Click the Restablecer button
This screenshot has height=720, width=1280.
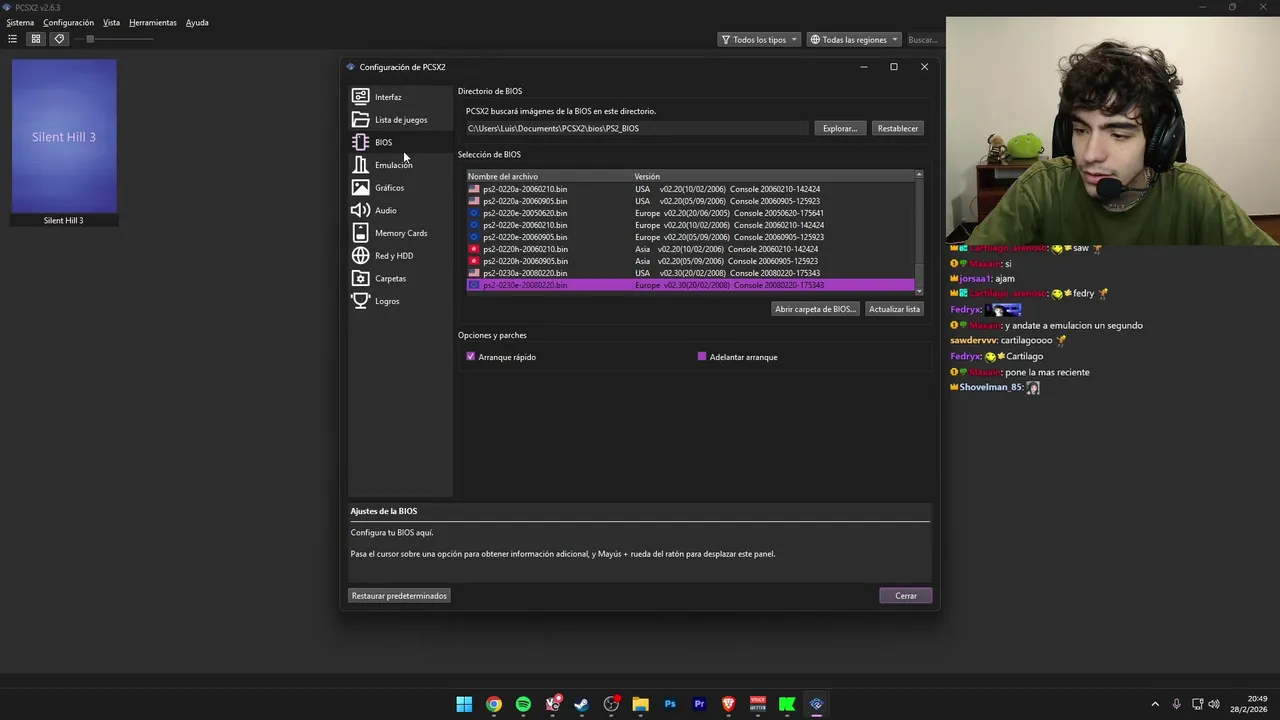(x=898, y=128)
